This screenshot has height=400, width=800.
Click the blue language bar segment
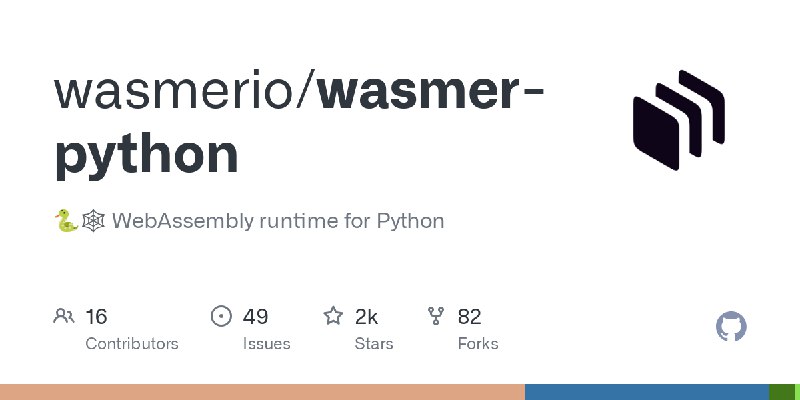[647, 392]
